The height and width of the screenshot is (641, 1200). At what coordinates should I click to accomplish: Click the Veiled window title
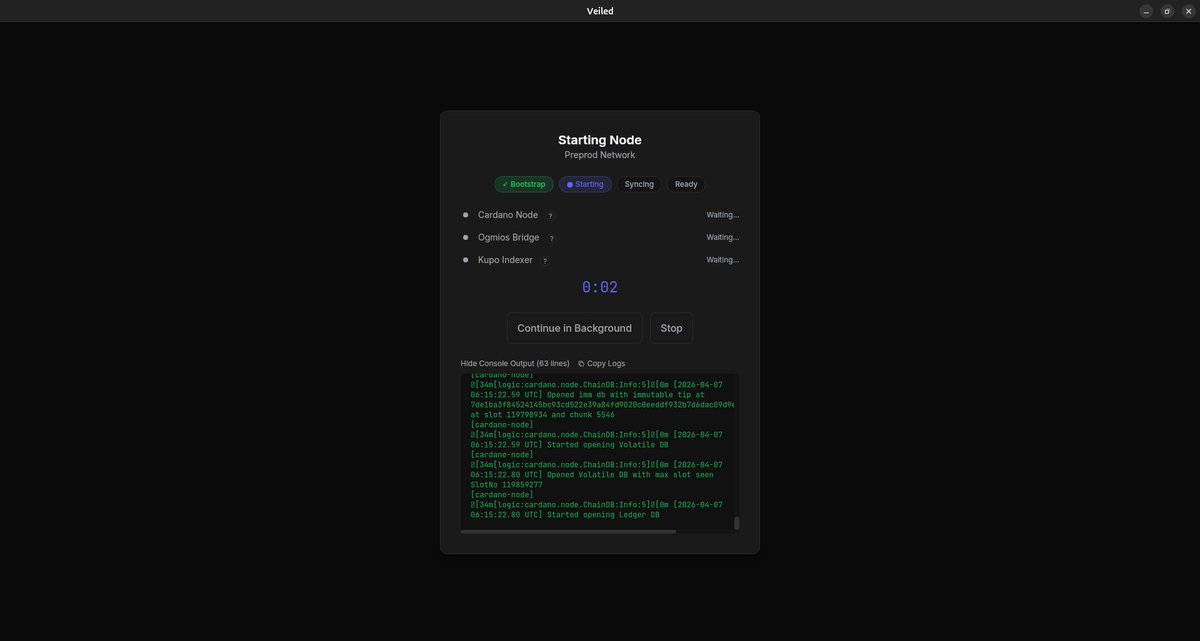600,11
